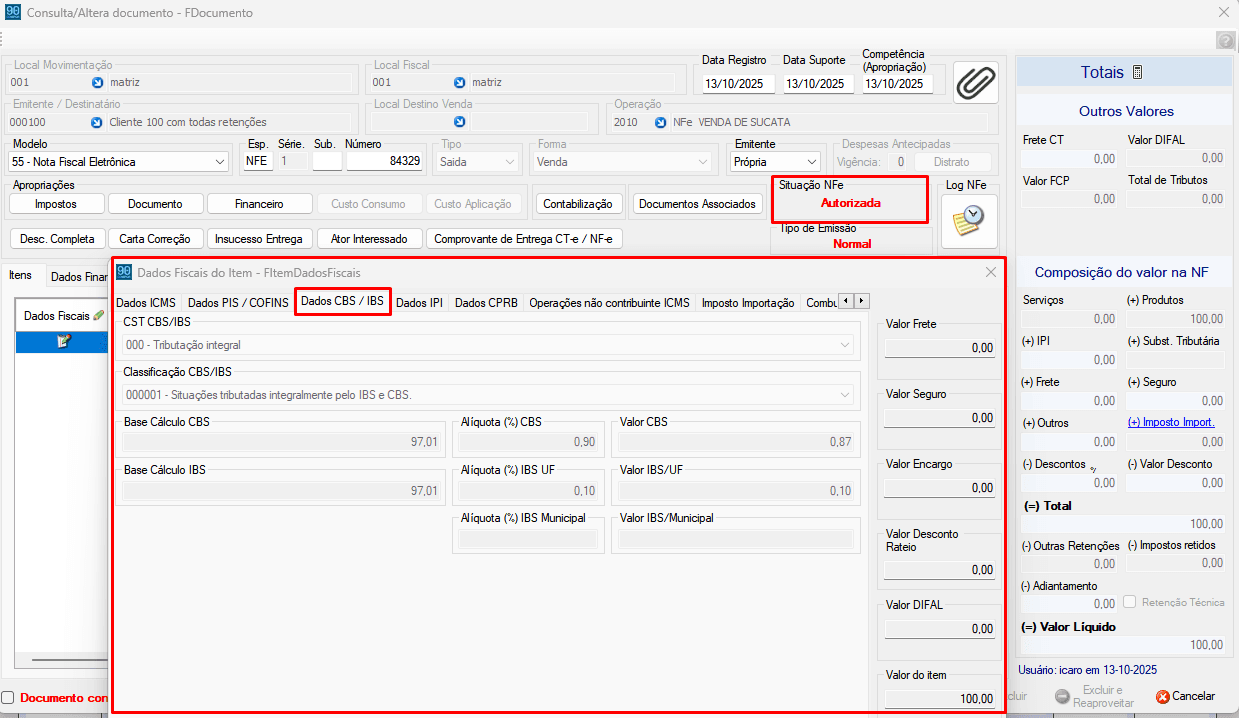The width and height of the screenshot is (1239, 718).
Task: Click the help question-mark icon
Action: tap(1225, 40)
